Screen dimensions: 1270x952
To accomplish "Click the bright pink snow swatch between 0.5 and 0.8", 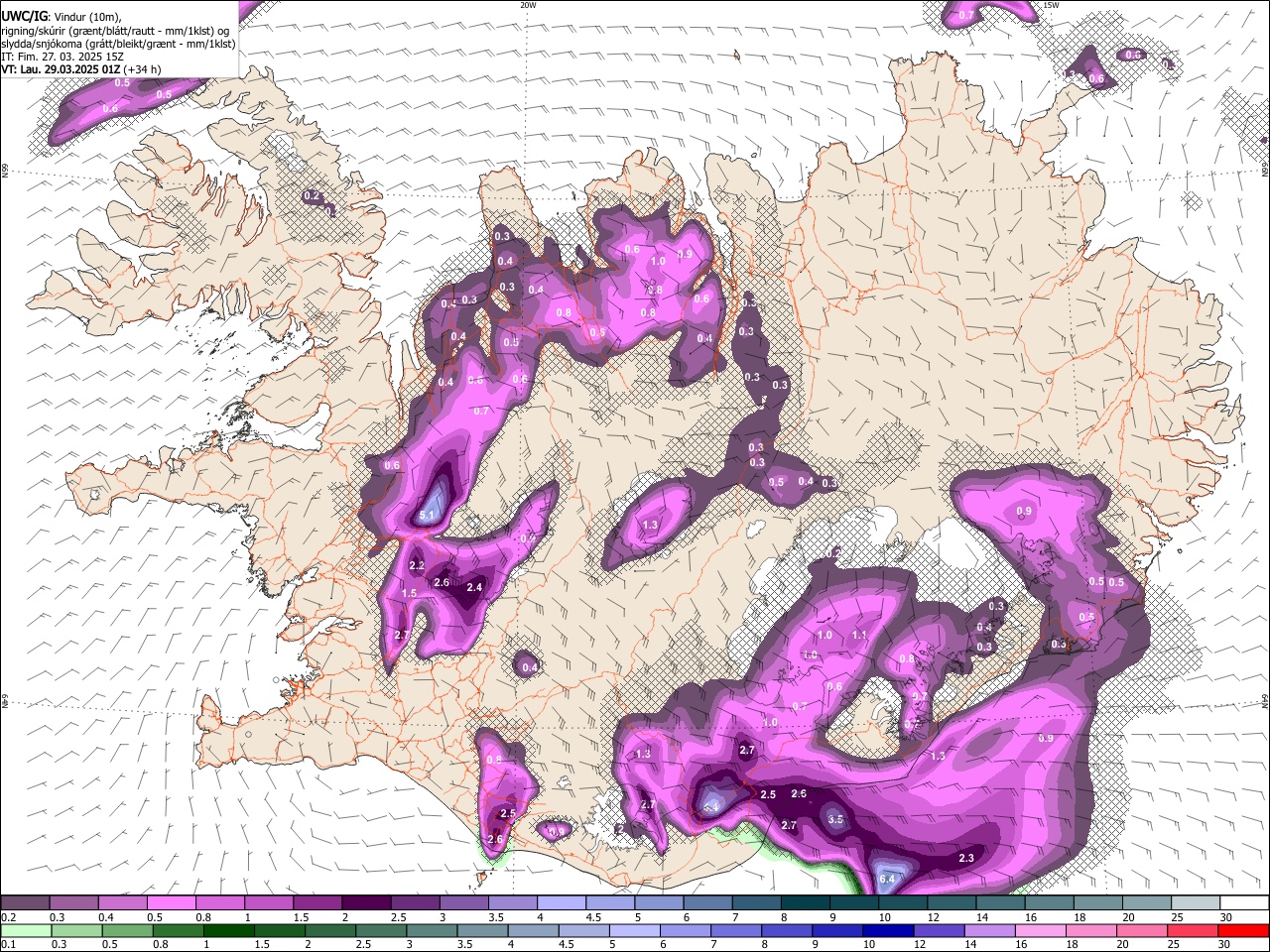I will 171,903.
